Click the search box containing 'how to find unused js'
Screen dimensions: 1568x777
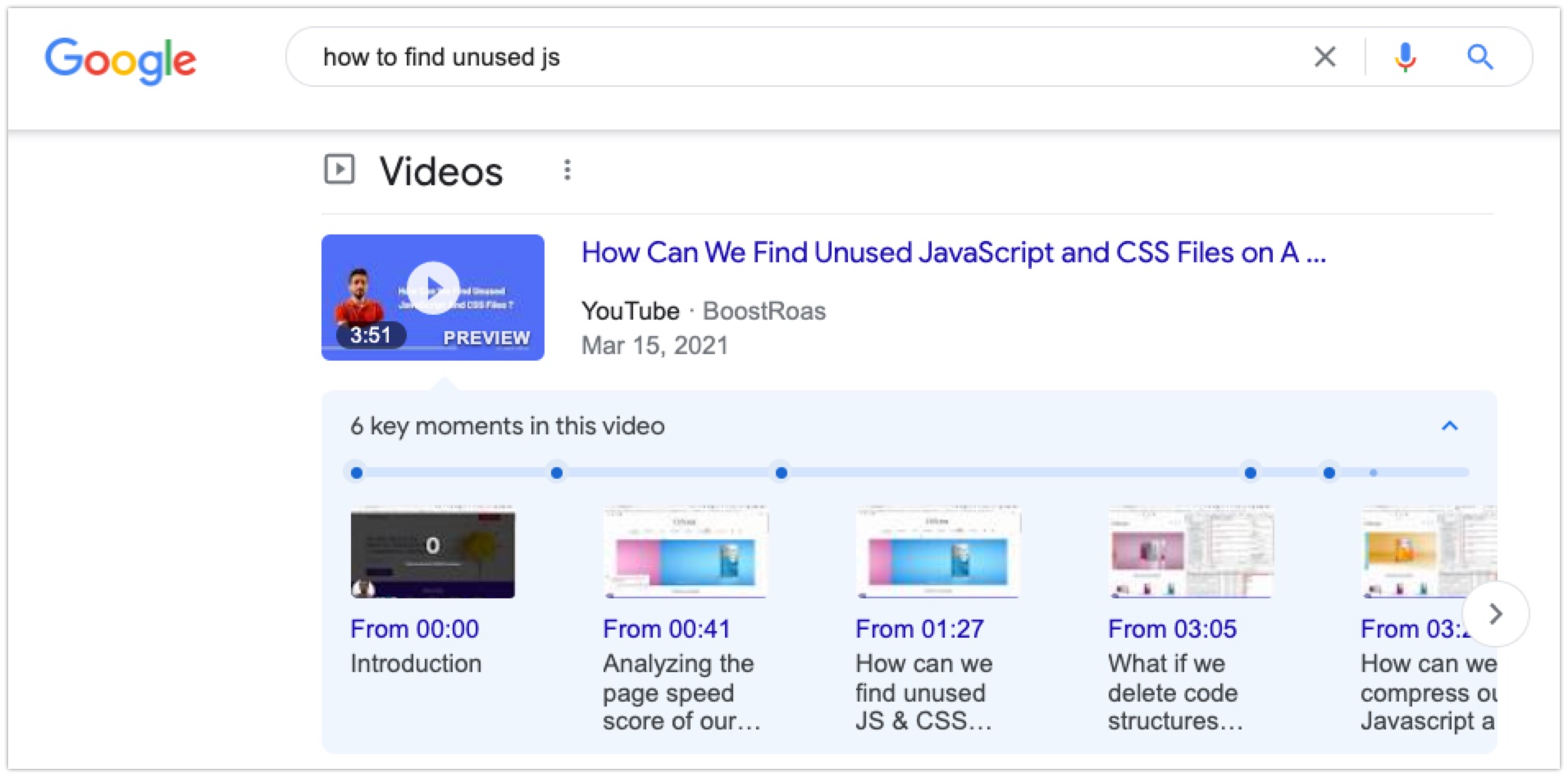tap(908, 57)
